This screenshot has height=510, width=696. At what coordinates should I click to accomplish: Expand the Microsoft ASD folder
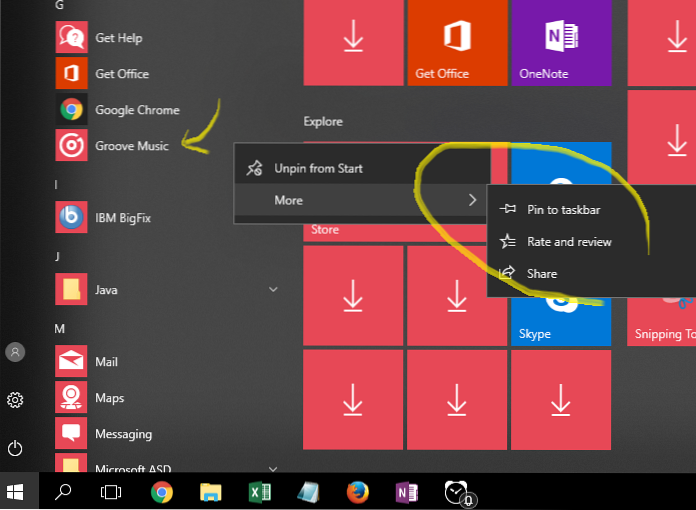click(x=273, y=467)
